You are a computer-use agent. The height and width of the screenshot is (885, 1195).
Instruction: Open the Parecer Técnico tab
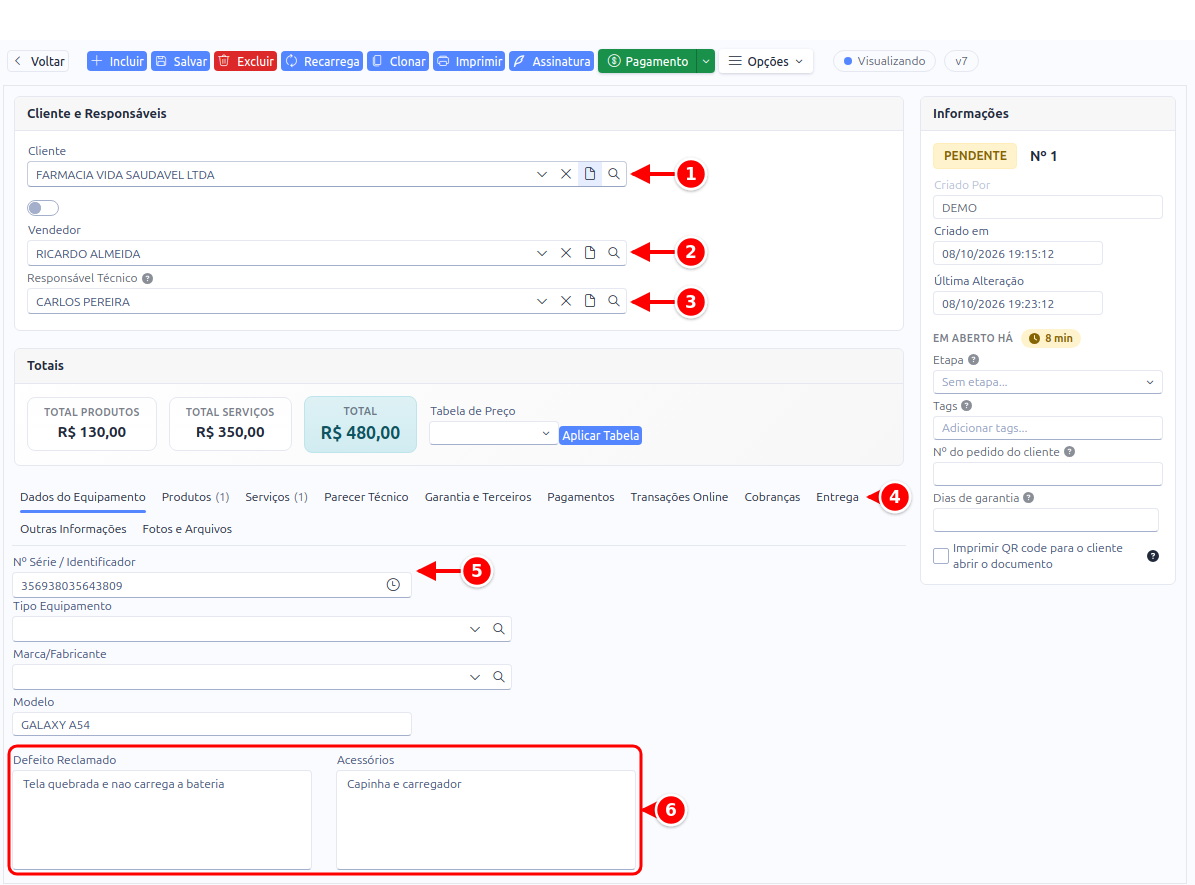pos(366,497)
